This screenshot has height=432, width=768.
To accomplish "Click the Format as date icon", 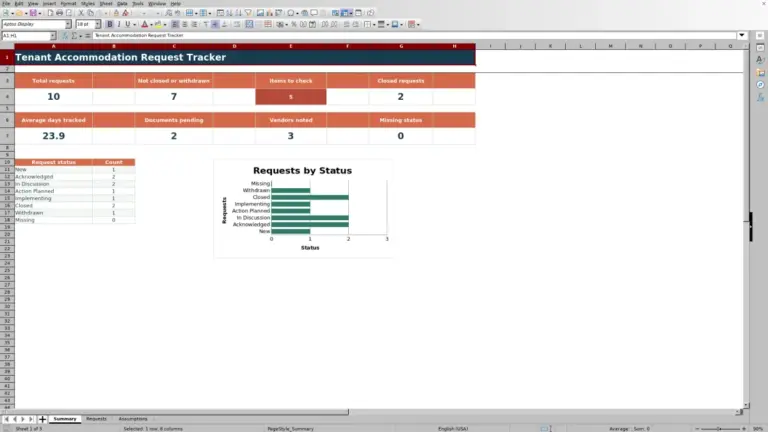I will click(x=312, y=24).
